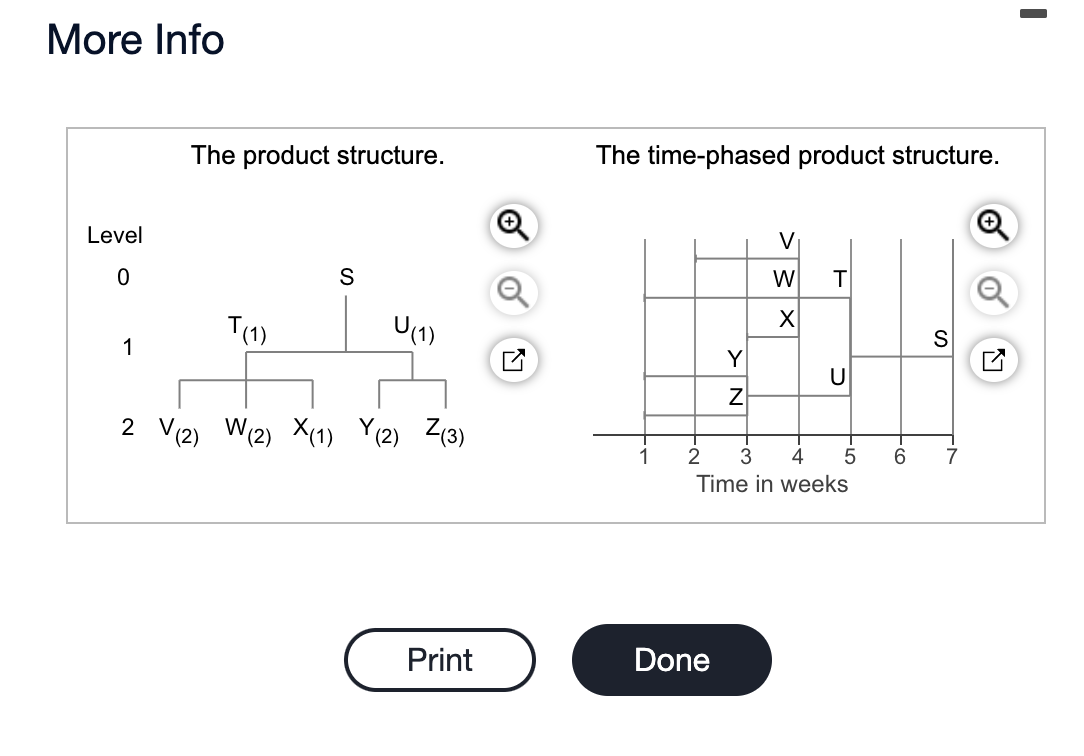1084x756 pixels.
Task: Click the W bar in the time-phased chart
Action: (x=783, y=280)
